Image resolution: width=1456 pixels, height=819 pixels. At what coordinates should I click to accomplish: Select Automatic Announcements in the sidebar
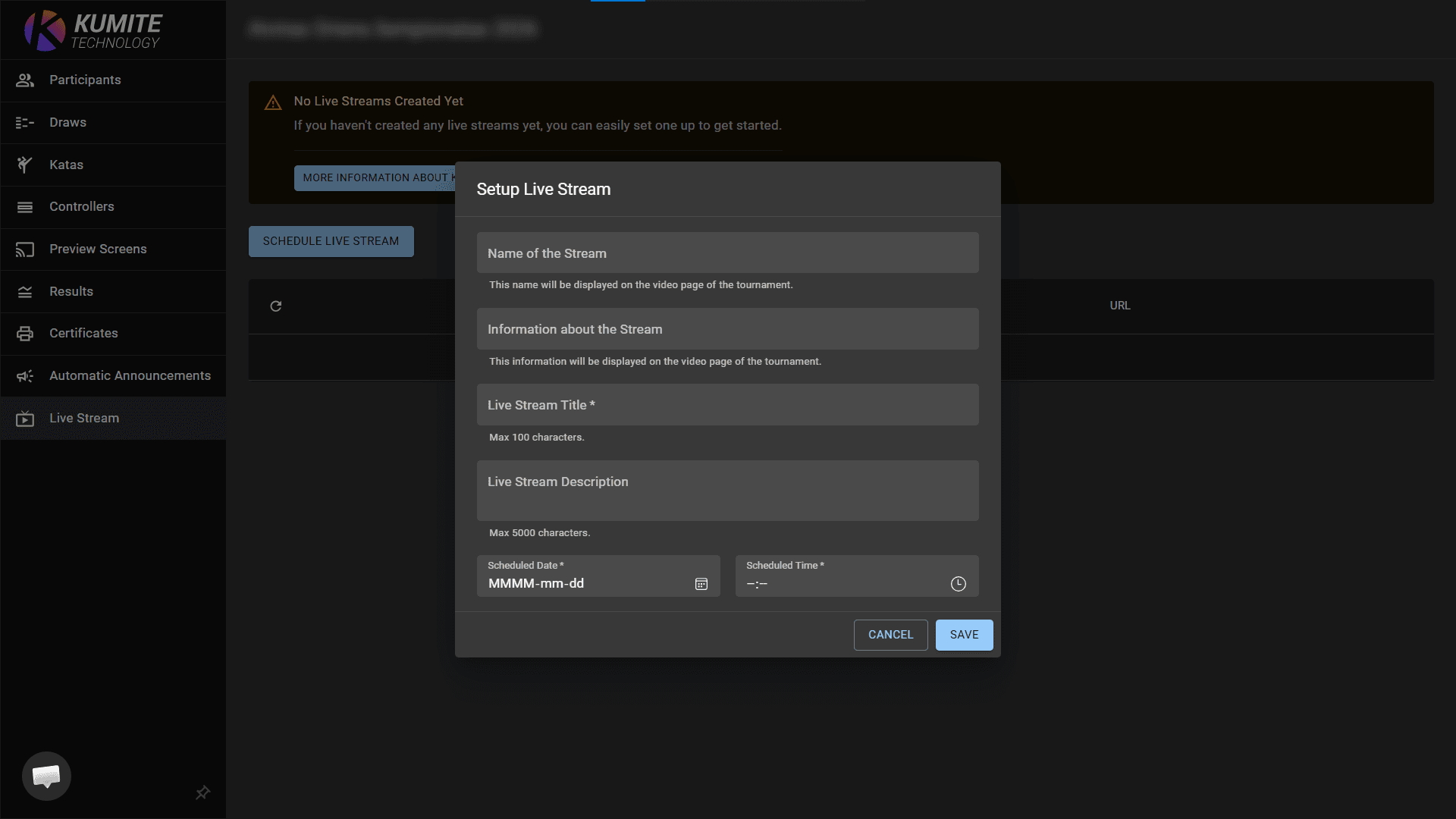(x=130, y=376)
